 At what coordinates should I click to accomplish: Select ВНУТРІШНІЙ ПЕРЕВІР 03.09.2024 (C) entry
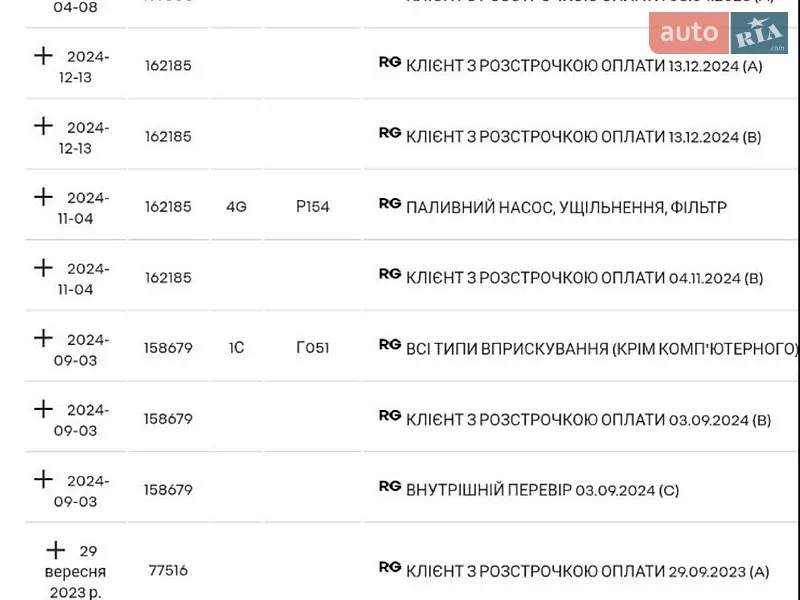[542, 490]
